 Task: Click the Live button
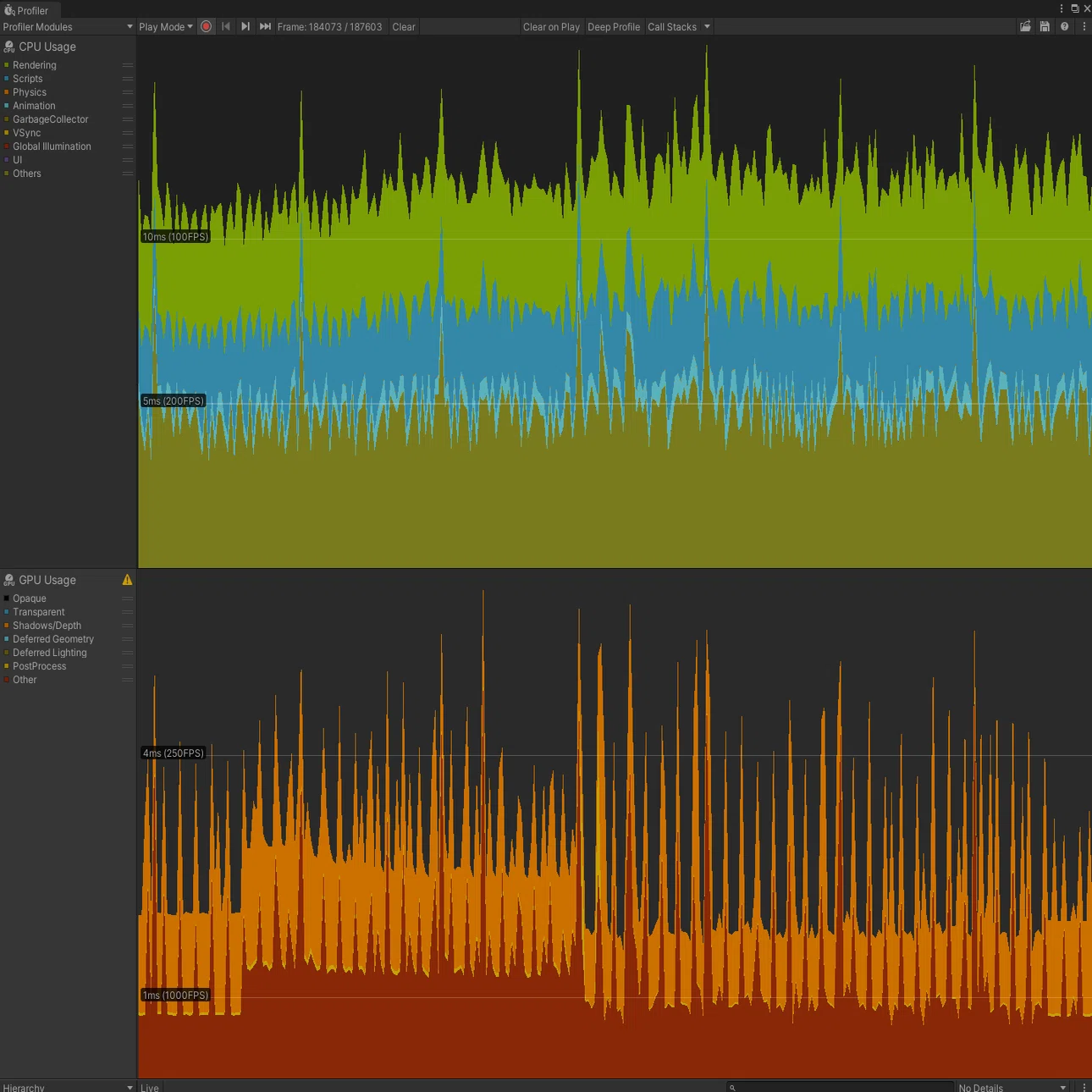click(x=150, y=1087)
